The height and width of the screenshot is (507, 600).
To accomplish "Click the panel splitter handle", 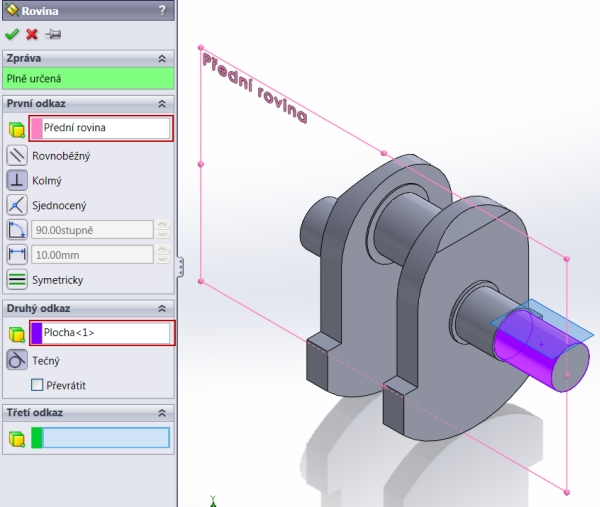I will 180,267.
